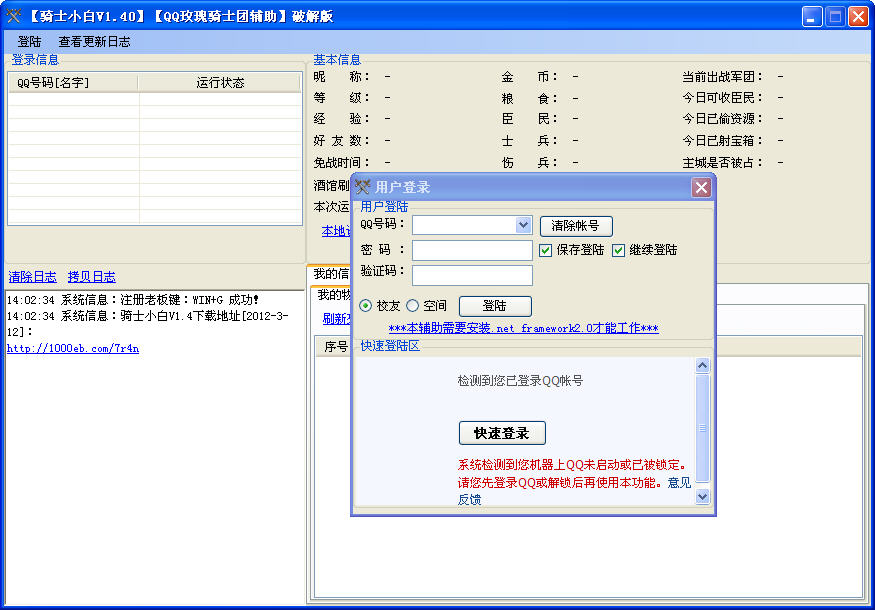Click the QQ号码[名字] column header
The width and height of the screenshot is (875, 610).
point(73,83)
